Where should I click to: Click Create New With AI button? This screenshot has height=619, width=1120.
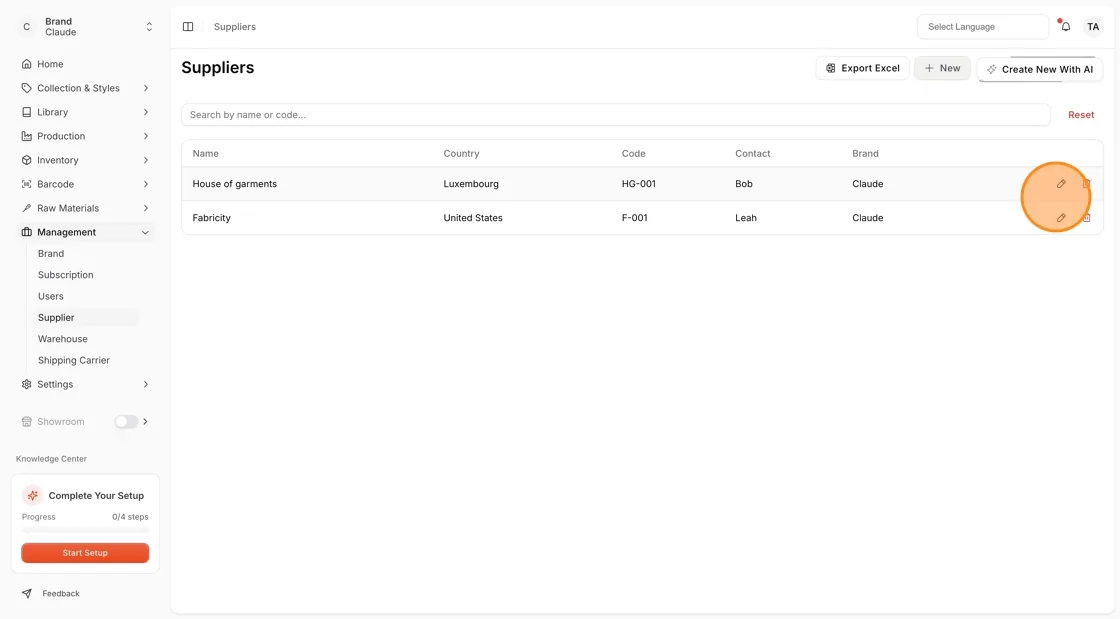1039,69
